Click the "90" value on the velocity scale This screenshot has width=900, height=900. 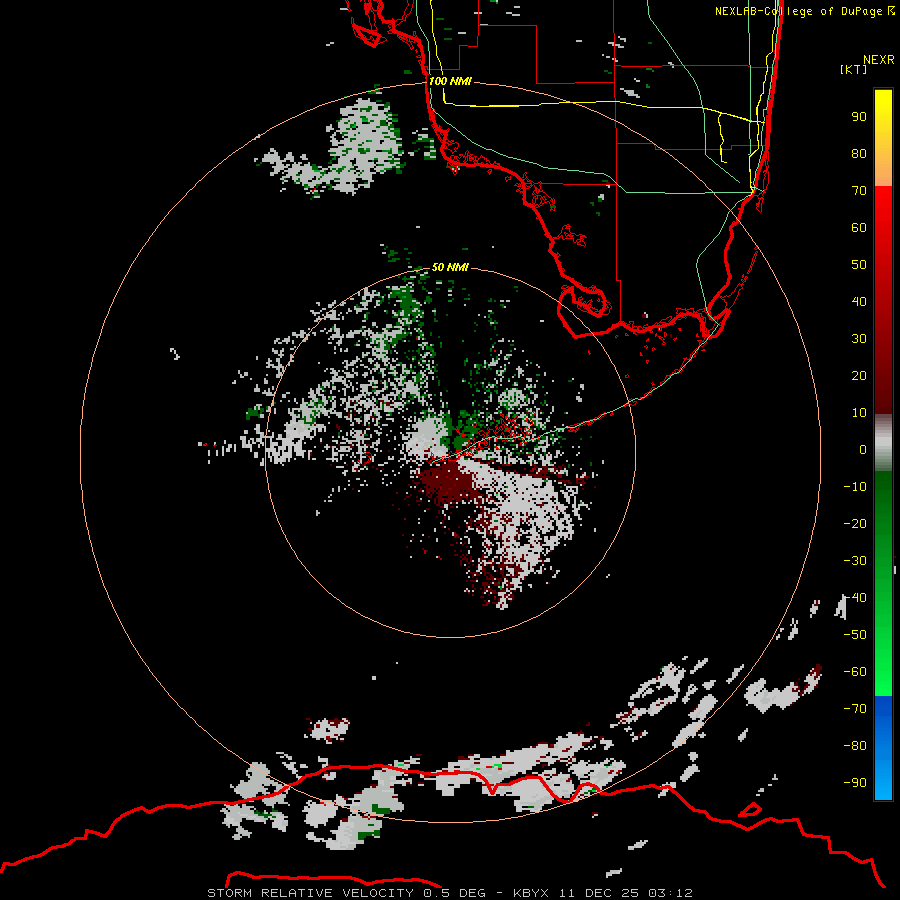pos(859,117)
